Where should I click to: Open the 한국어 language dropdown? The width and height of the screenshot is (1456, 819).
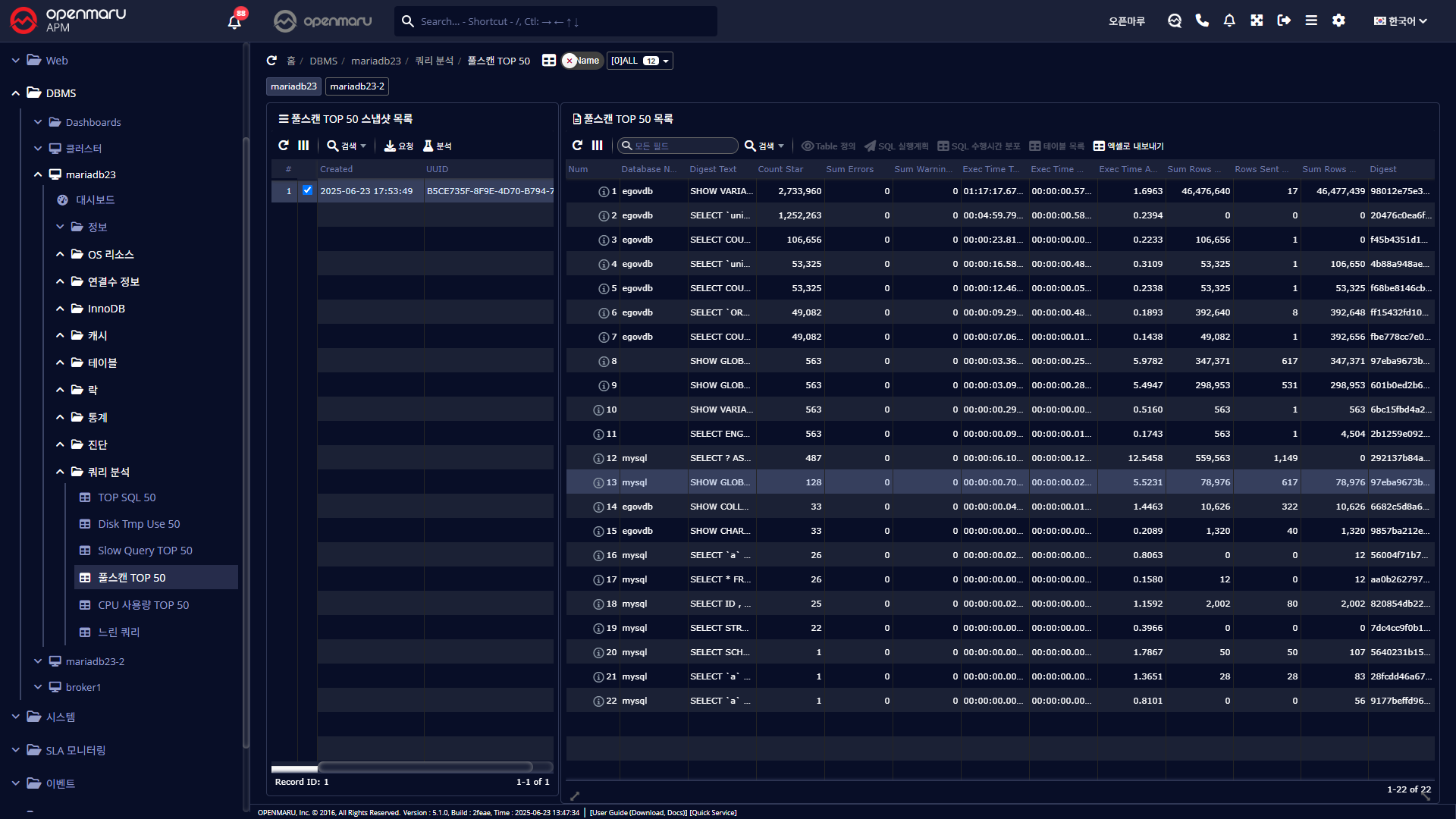[1401, 20]
